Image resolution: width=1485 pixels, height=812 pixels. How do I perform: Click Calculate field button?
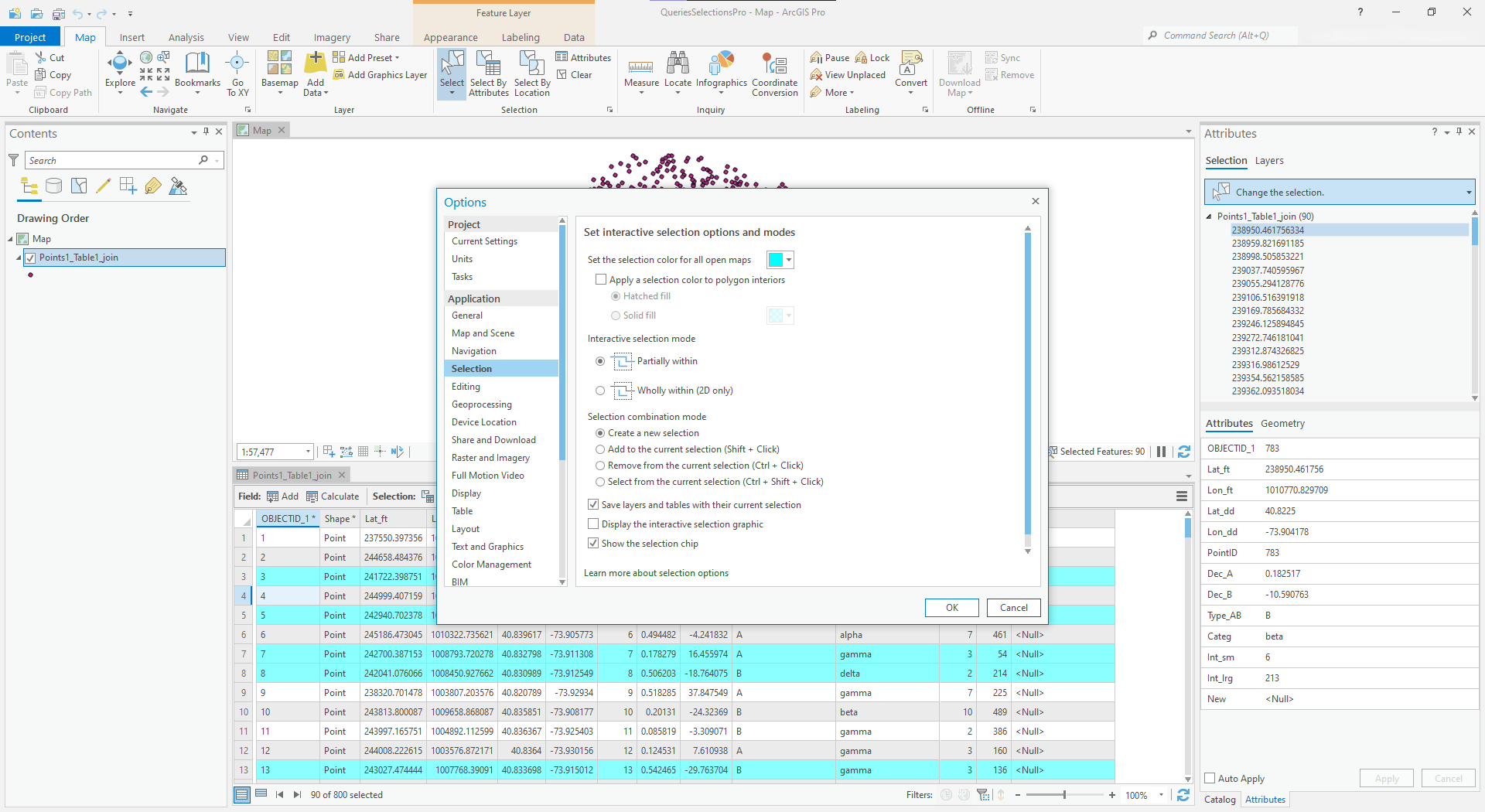pyautogui.click(x=333, y=496)
